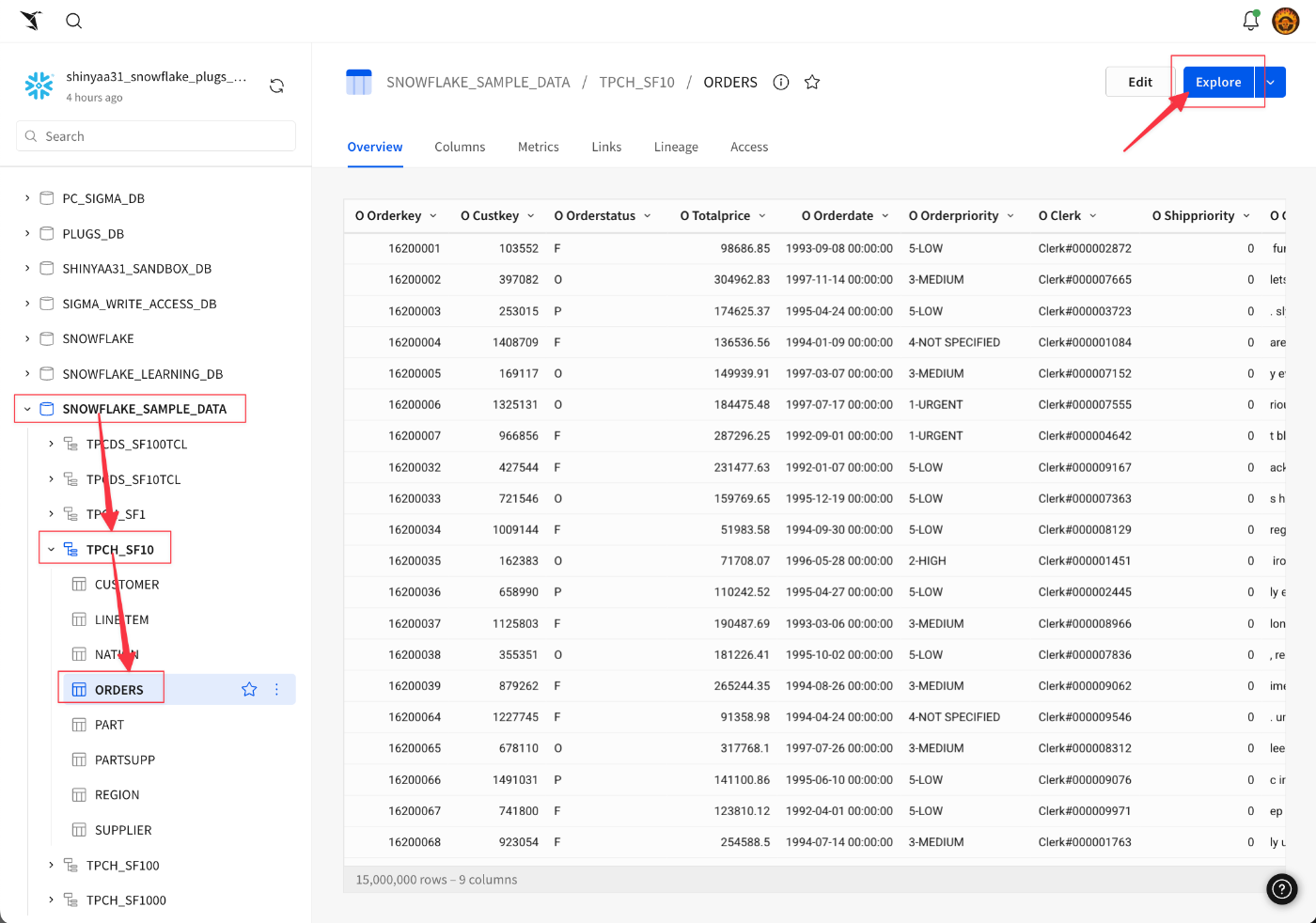Click total price cell 304962.83
This screenshot has height=923, width=1316.
coord(742,279)
